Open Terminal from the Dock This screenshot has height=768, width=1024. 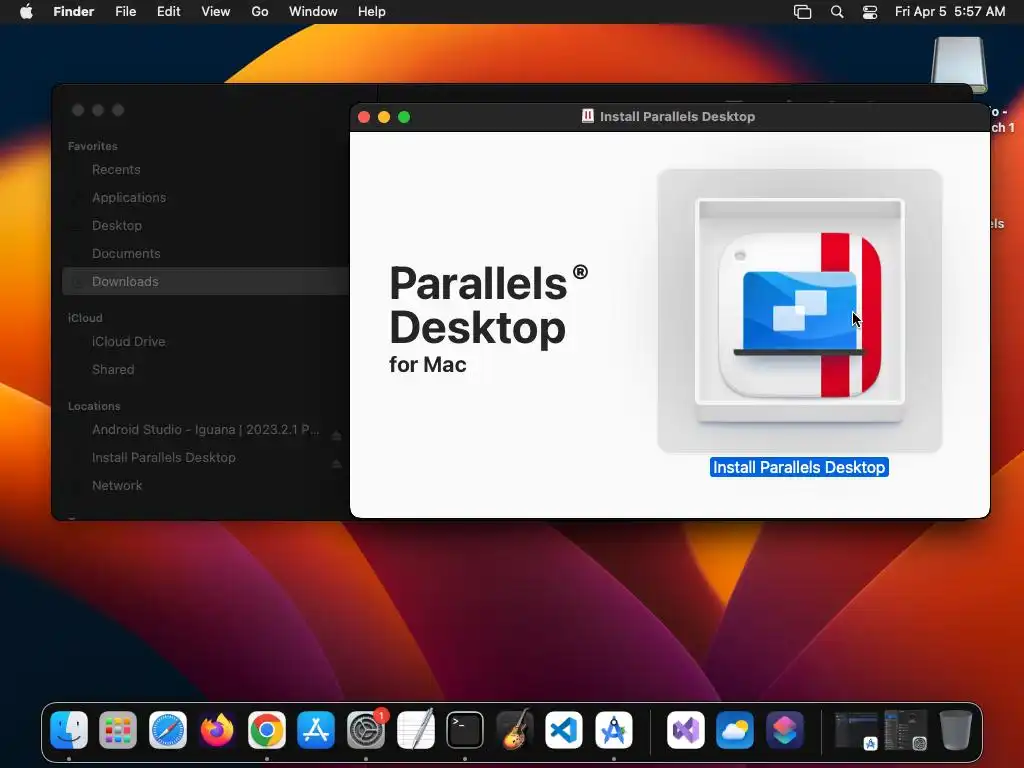[x=465, y=729]
